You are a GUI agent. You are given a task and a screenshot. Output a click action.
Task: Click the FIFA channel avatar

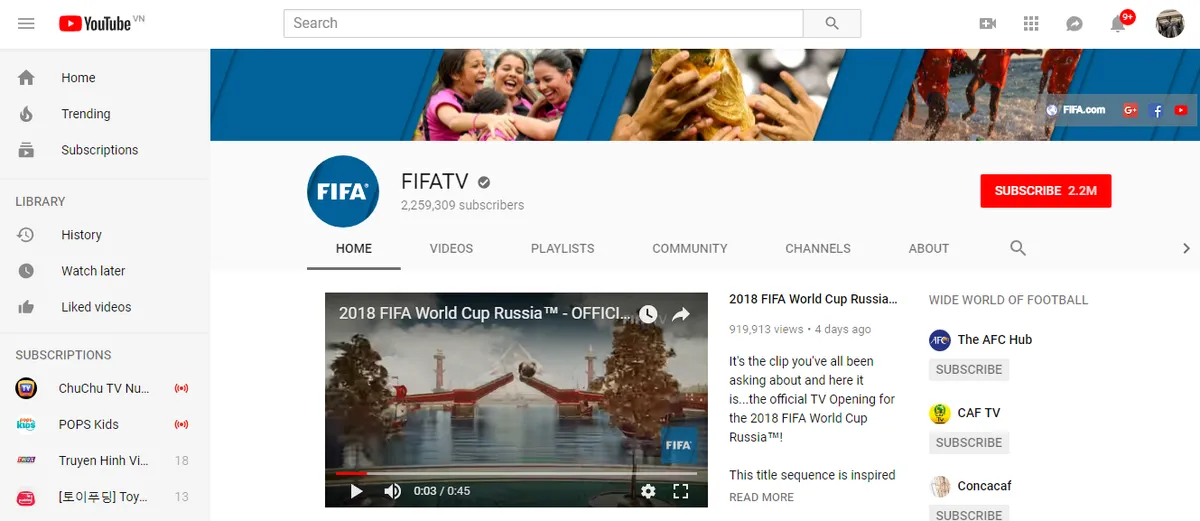[x=343, y=192]
